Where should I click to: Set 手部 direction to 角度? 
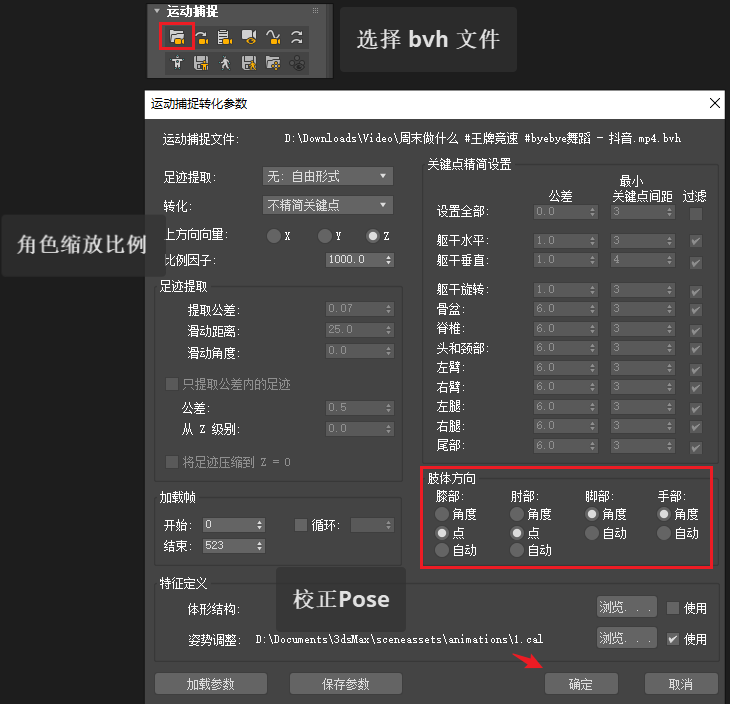664,514
